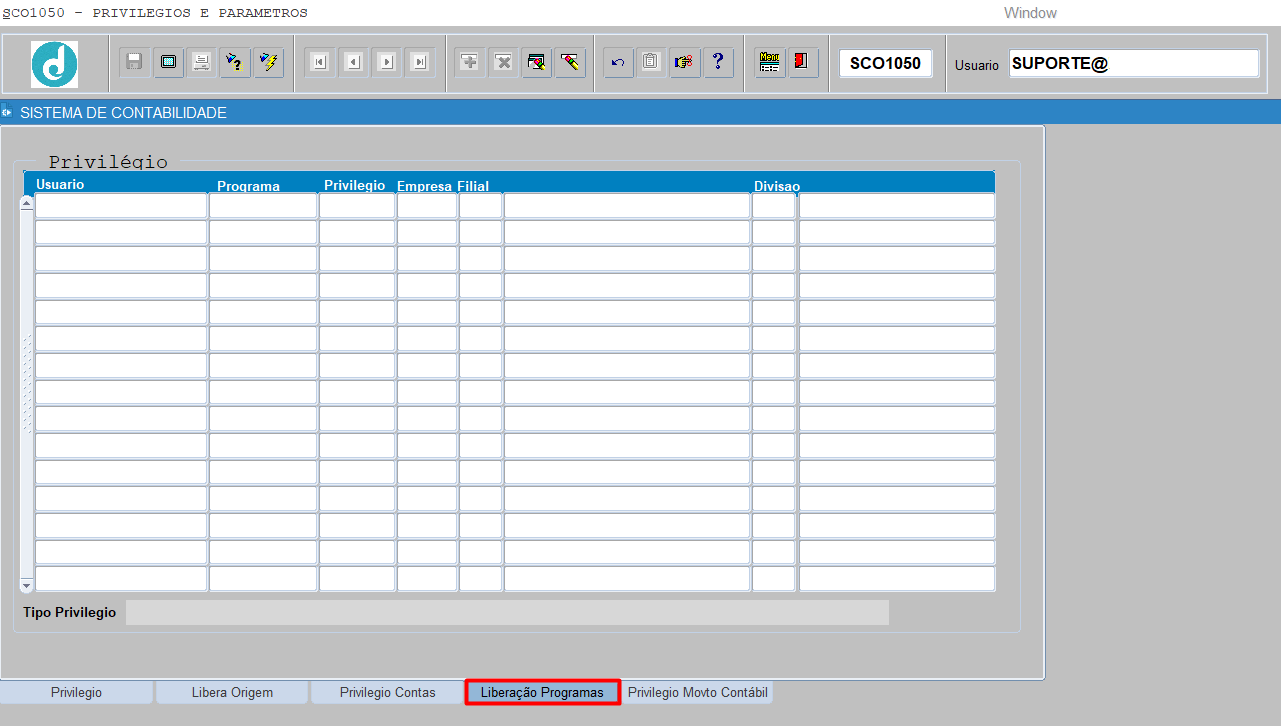
Task: Click the insert record plus icon
Action: point(470,62)
